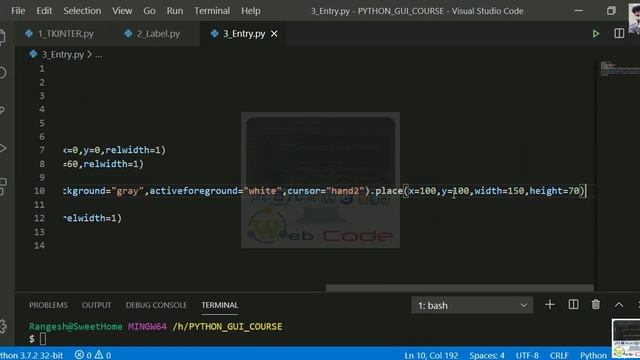Switch to the 2_Label.py tab
This screenshot has width=640, height=360.
tap(153, 33)
